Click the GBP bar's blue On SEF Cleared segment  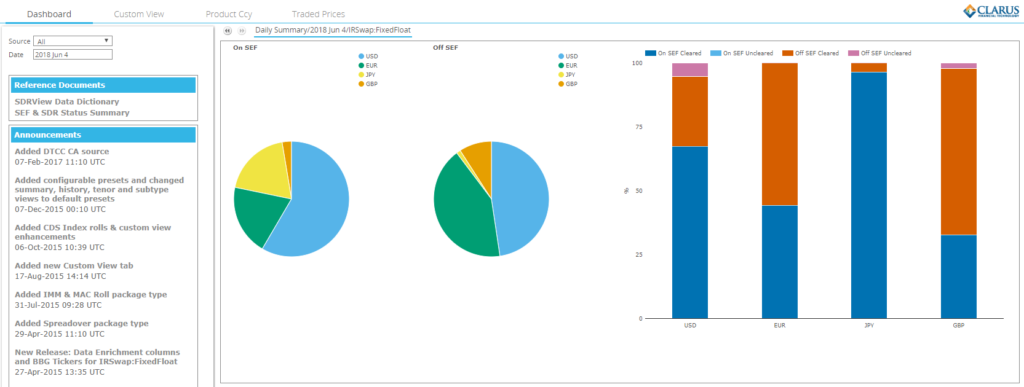click(959, 277)
